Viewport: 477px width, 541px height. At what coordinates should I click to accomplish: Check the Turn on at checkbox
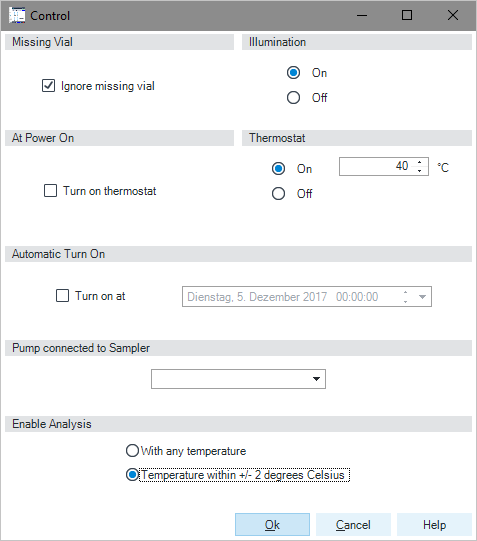point(62,296)
